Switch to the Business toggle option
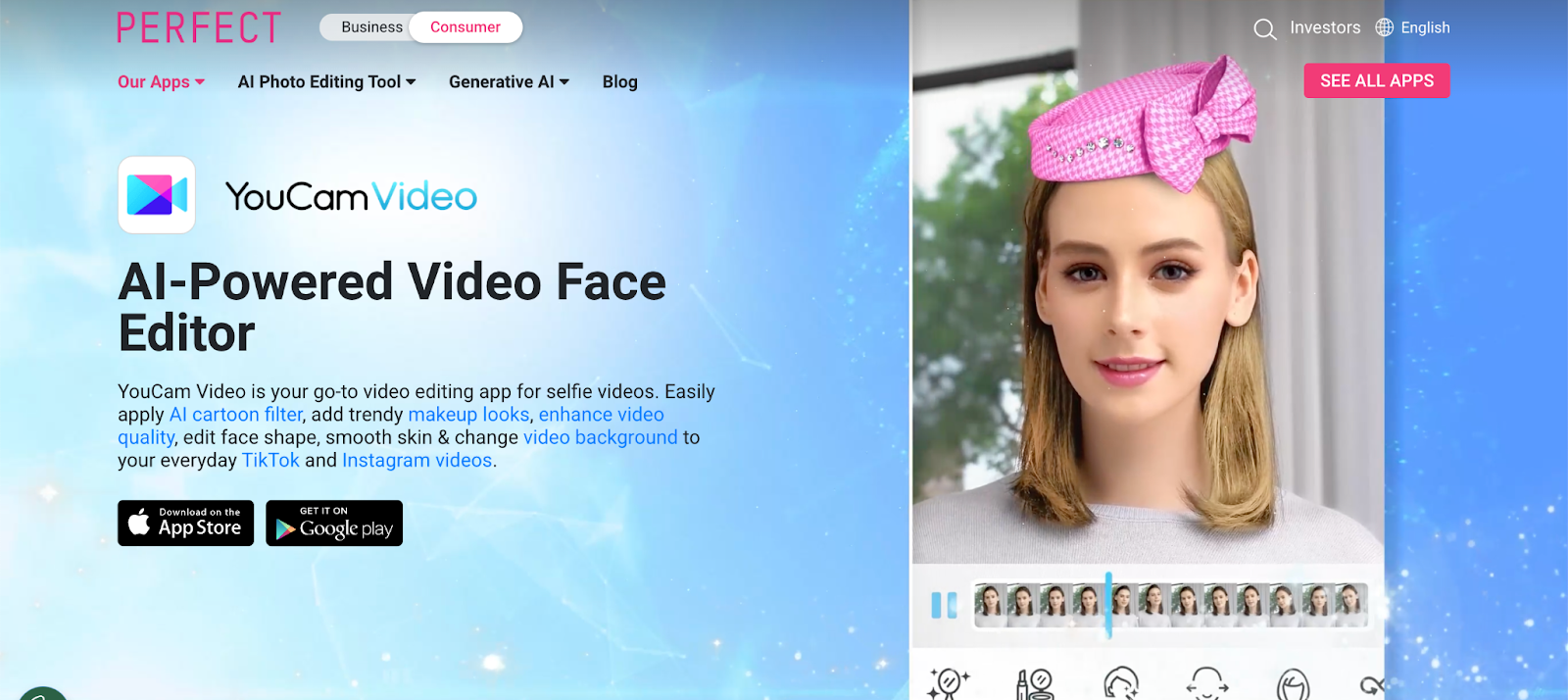The height and width of the screenshot is (700, 1568). point(371,27)
